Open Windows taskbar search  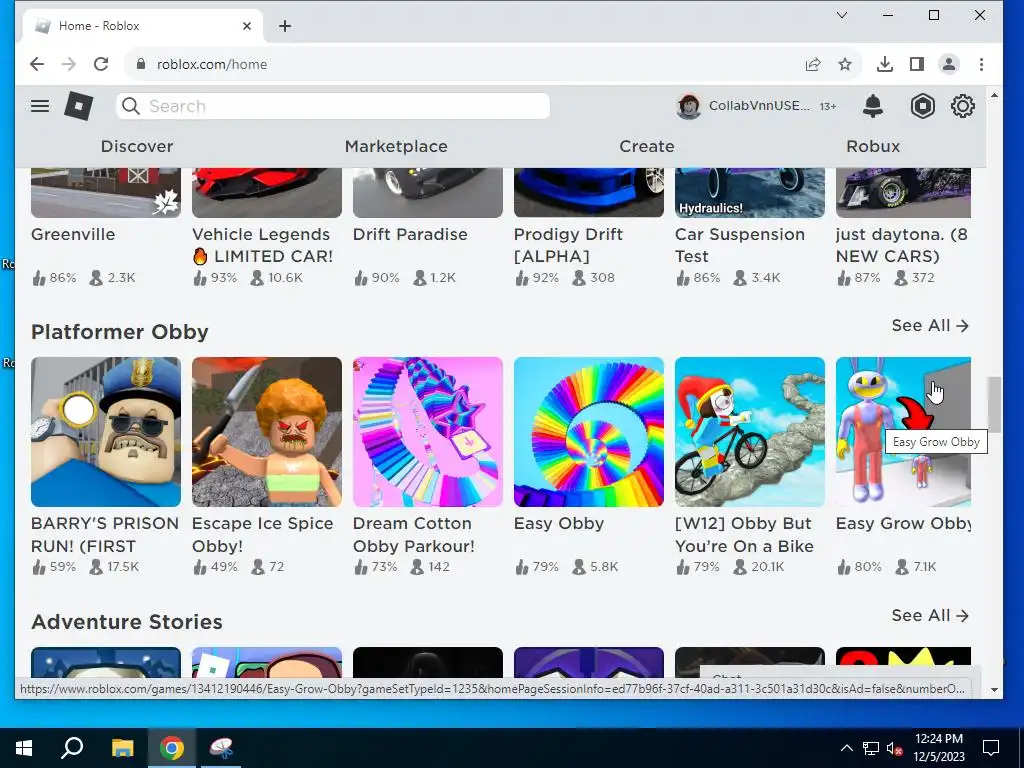pos(72,748)
